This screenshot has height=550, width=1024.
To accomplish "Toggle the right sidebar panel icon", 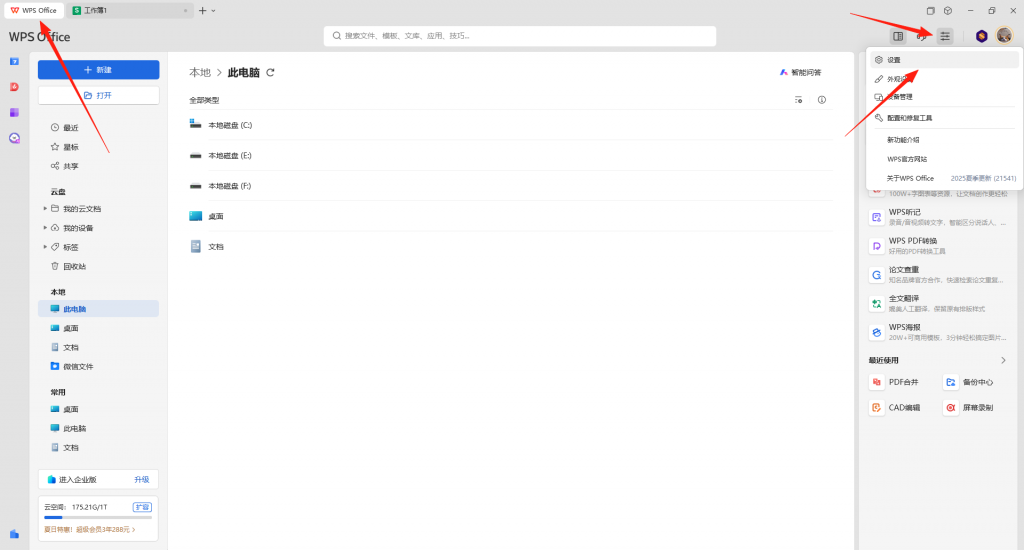I will click(898, 36).
